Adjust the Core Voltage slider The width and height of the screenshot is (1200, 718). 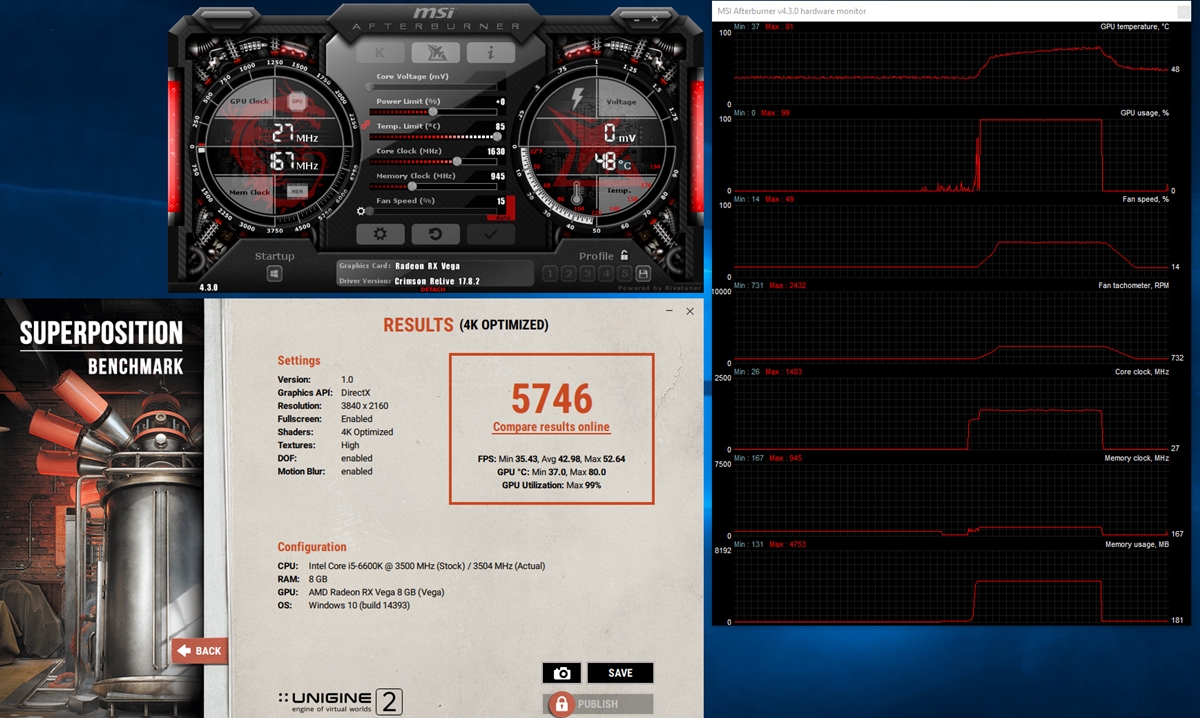[x=431, y=87]
